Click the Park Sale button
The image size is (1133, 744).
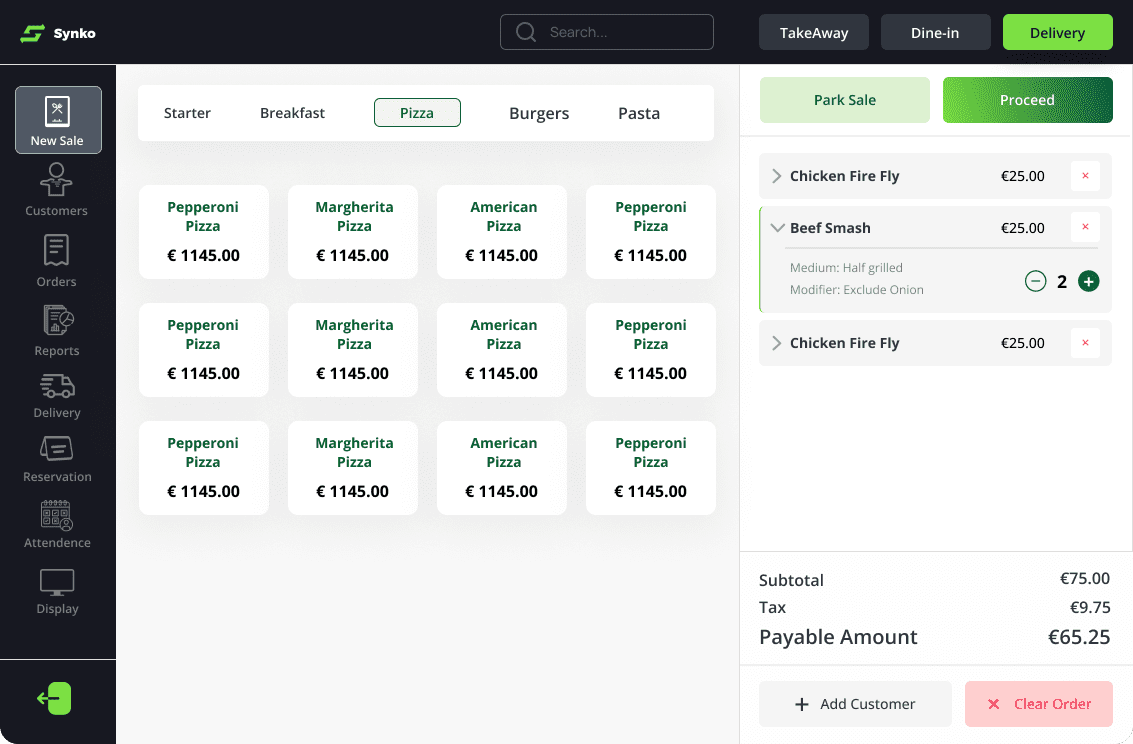tap(845, 100)
